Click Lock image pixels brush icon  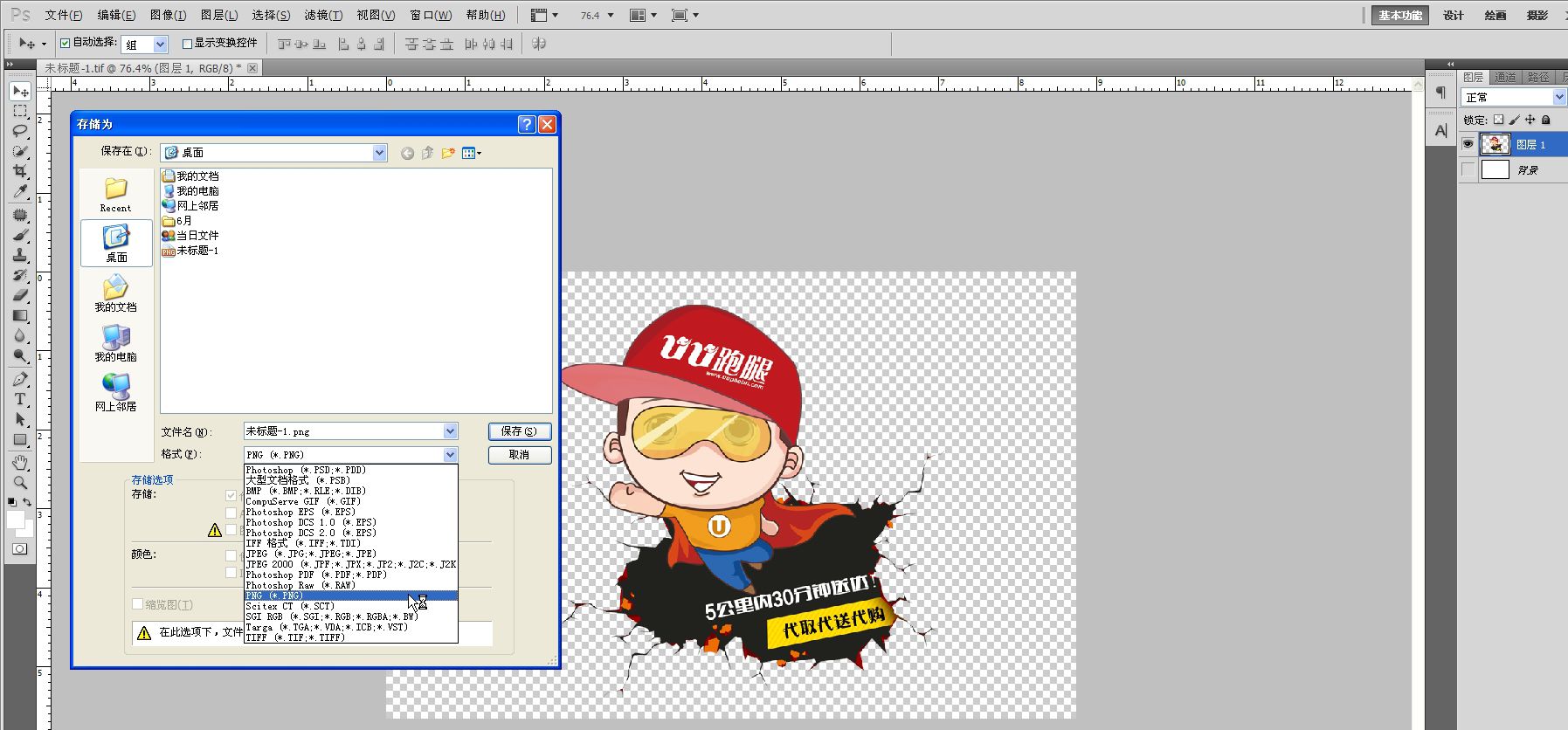[x=1515, y=120]
